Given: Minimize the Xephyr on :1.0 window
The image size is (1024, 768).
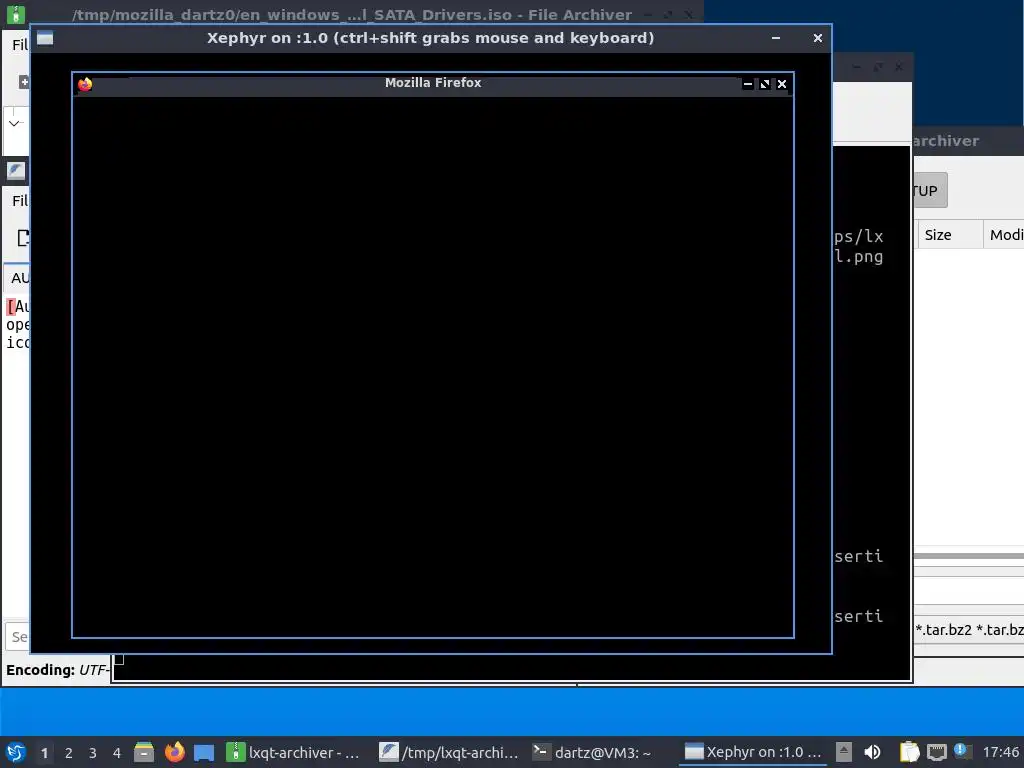Looking at the screenshot, I should pos(776,38).
